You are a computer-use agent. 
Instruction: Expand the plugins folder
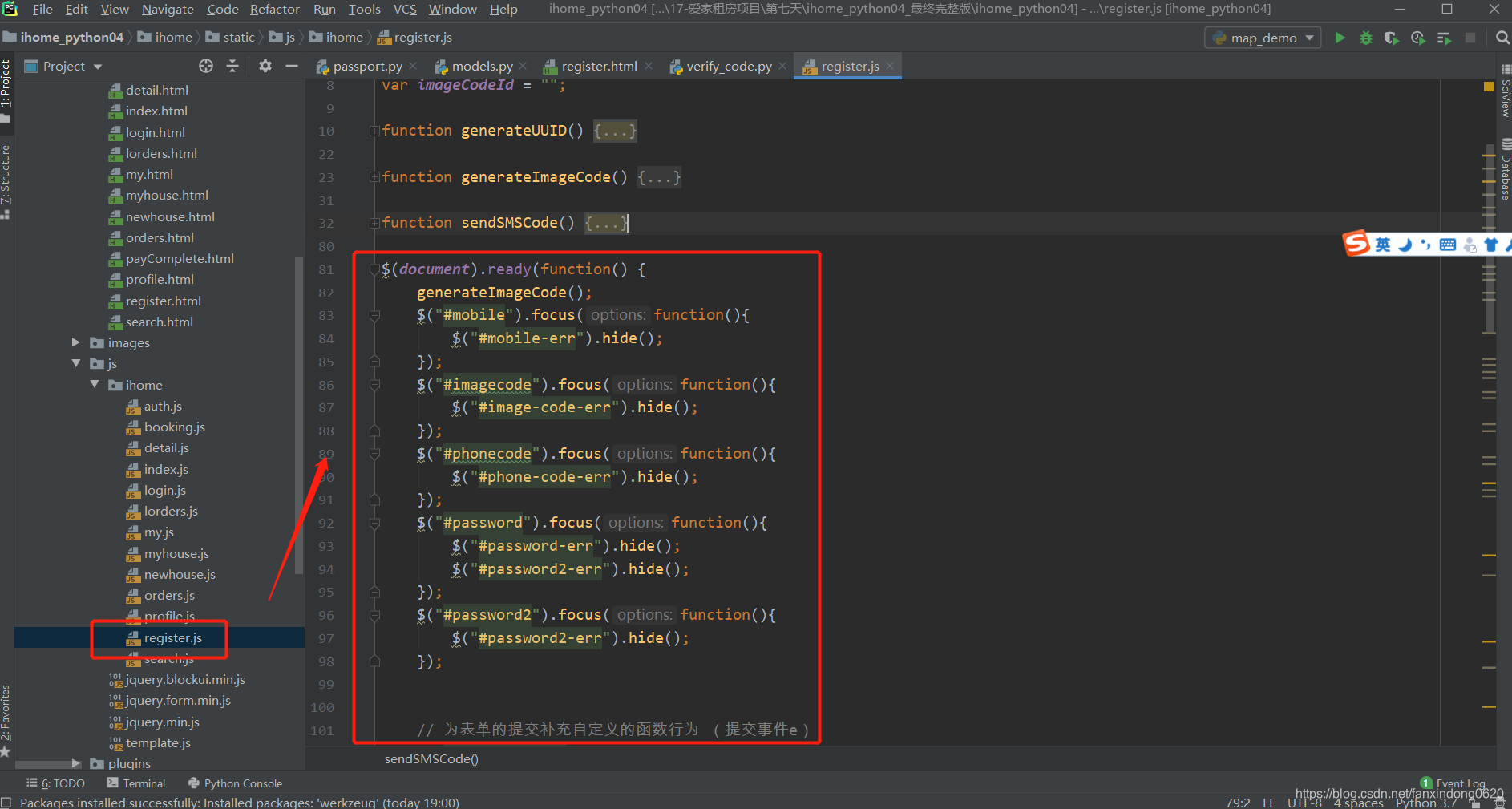(x=76, y=763)
